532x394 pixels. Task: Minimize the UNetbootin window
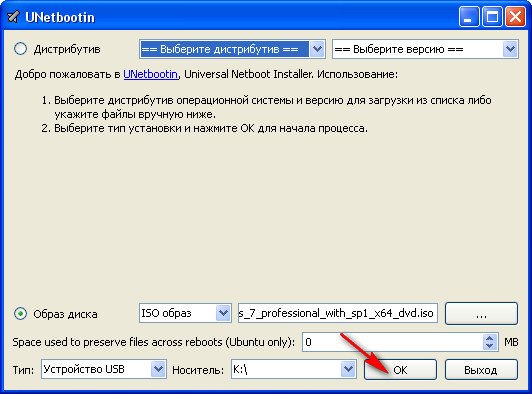(468, 17)
